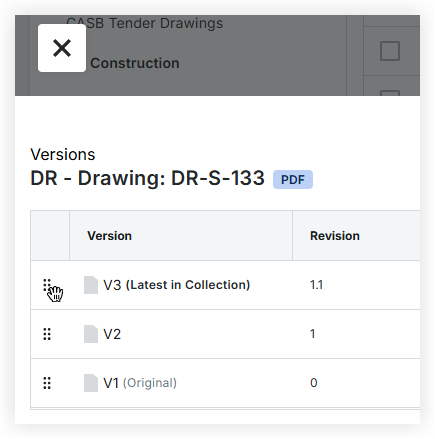Open the V3 document file icon

[91, 285]
